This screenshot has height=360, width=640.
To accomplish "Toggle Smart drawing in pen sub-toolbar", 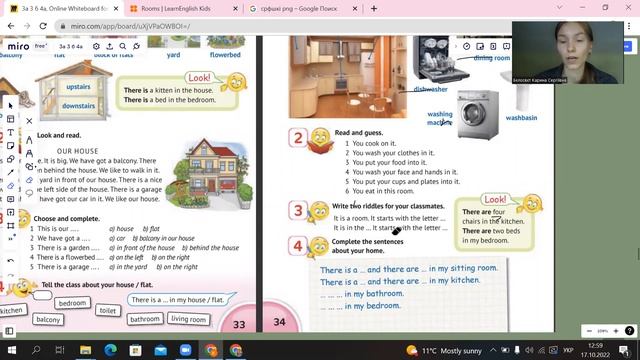I will [29, 167].
